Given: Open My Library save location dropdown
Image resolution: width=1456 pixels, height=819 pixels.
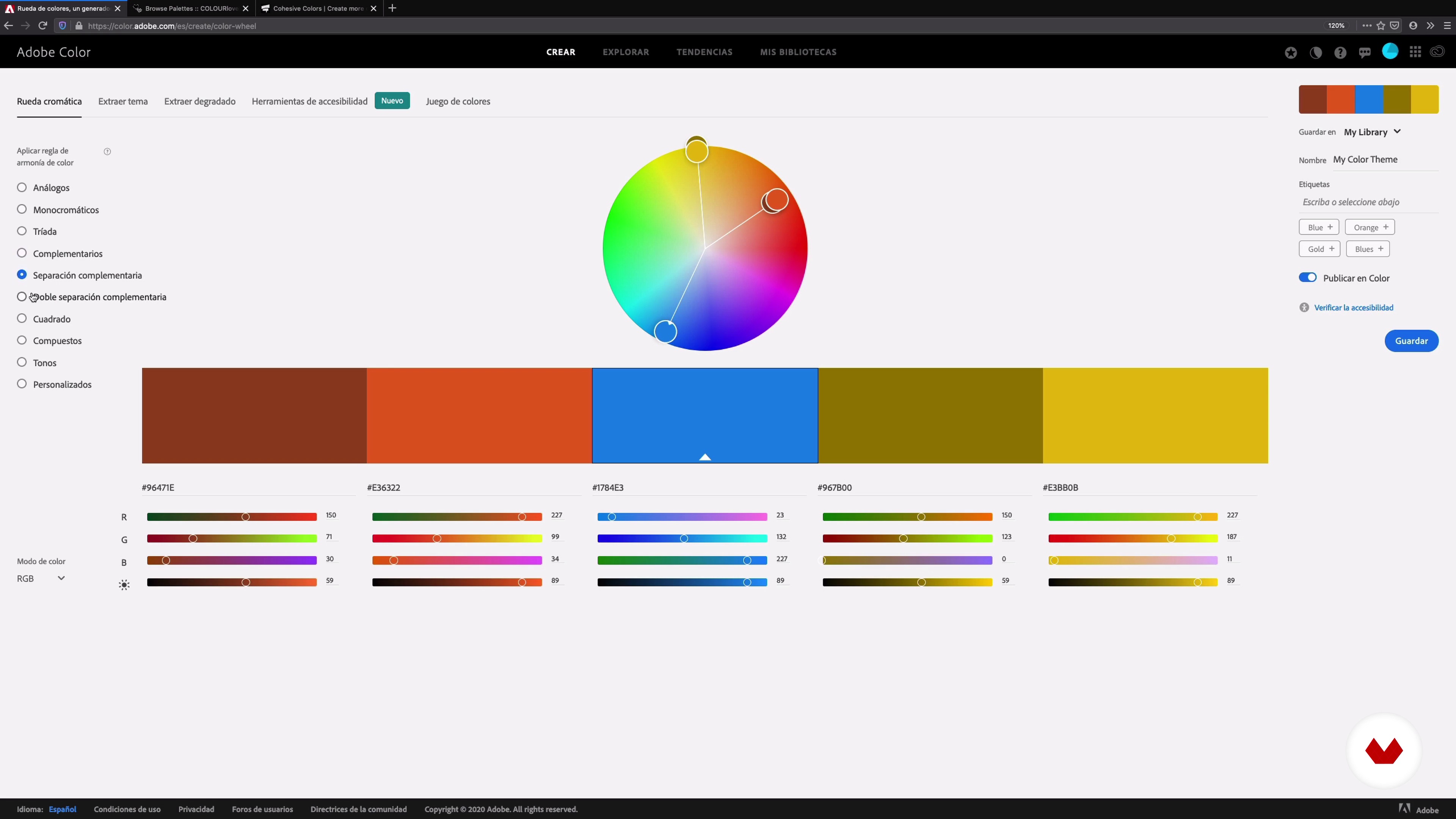Looking at the screenshot, I should pos(1372,132).
